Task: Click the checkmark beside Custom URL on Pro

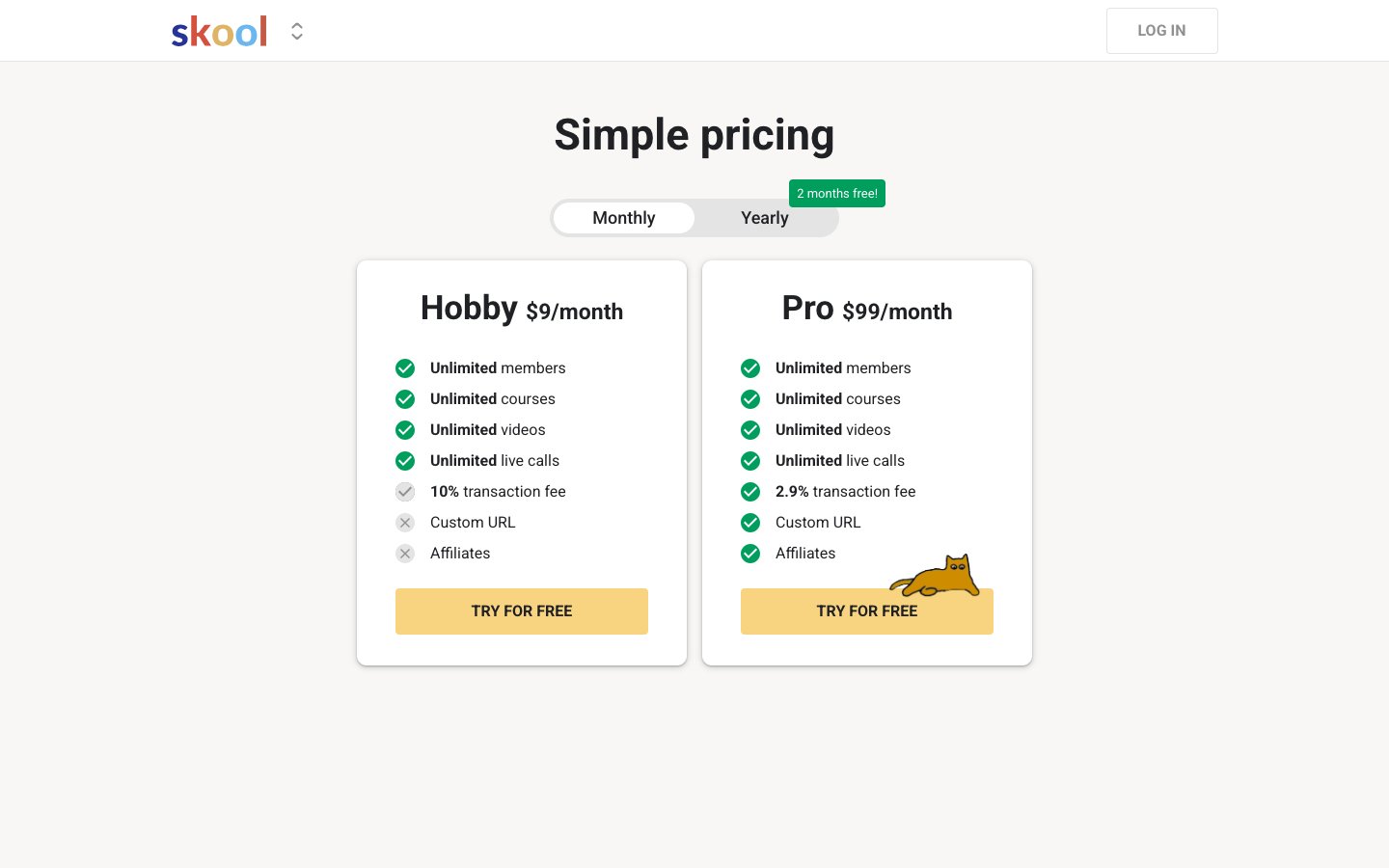Action: [750, 523]
